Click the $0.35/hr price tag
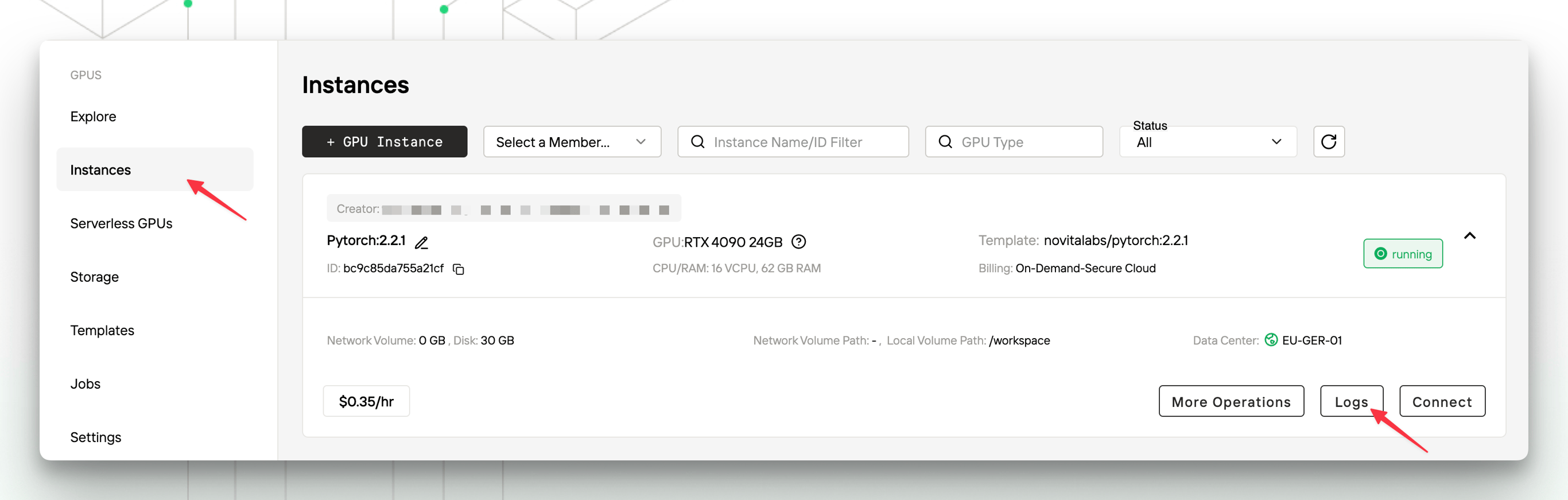 (x=366, y=401)
